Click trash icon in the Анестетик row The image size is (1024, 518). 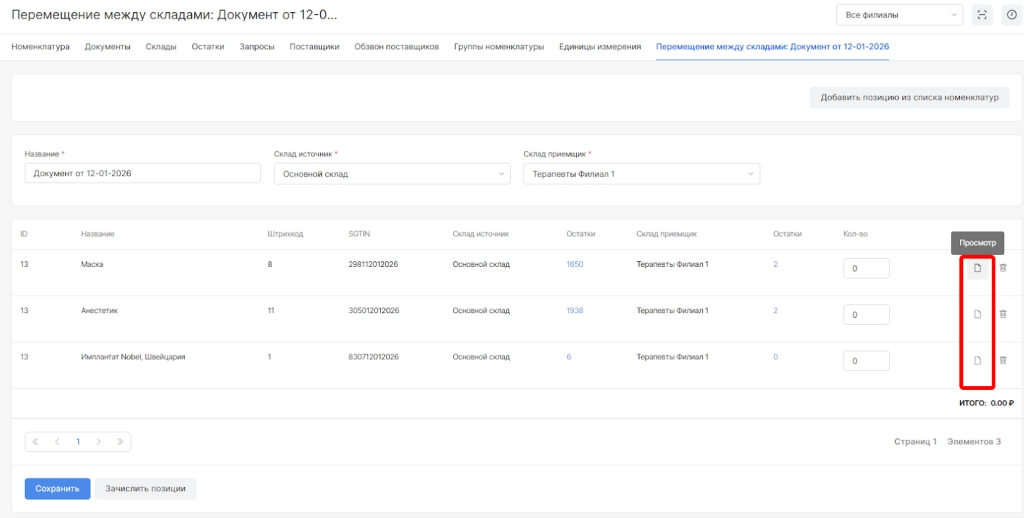click(1003, 314)
